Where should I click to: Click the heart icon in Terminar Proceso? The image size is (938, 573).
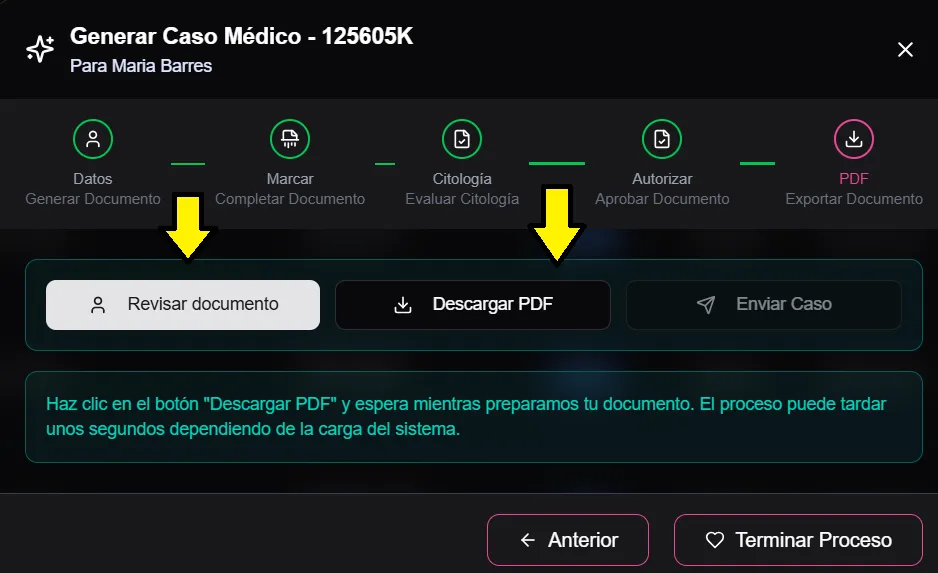(x=714, y=540)
